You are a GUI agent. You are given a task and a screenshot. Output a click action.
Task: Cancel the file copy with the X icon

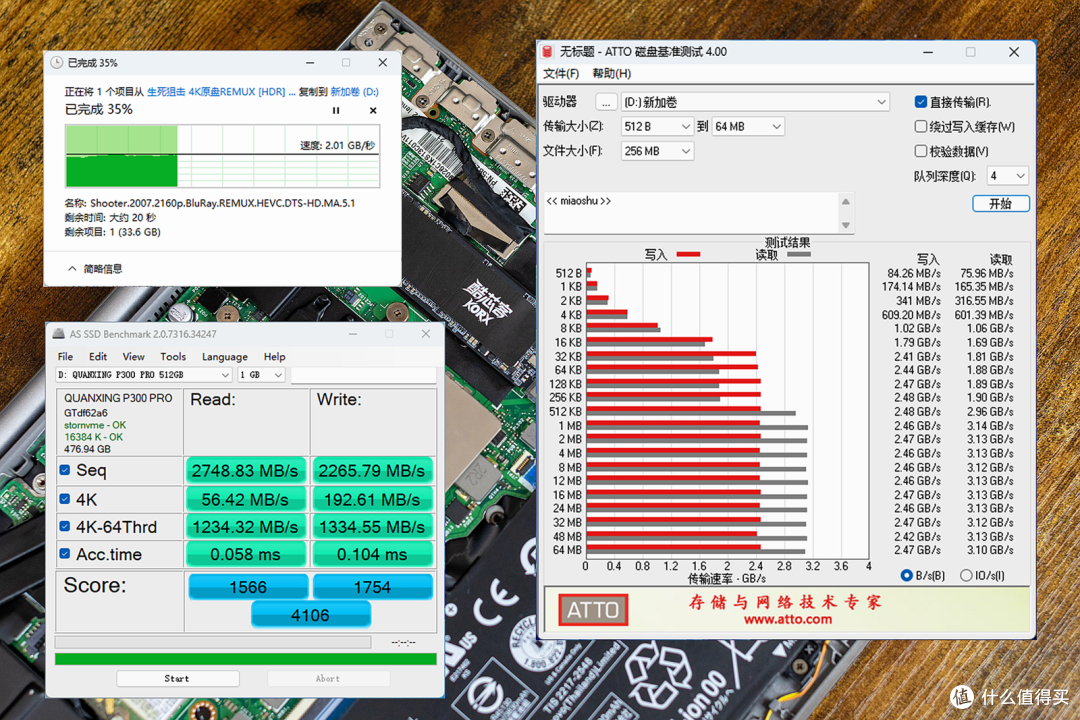(x=373, y=110)
